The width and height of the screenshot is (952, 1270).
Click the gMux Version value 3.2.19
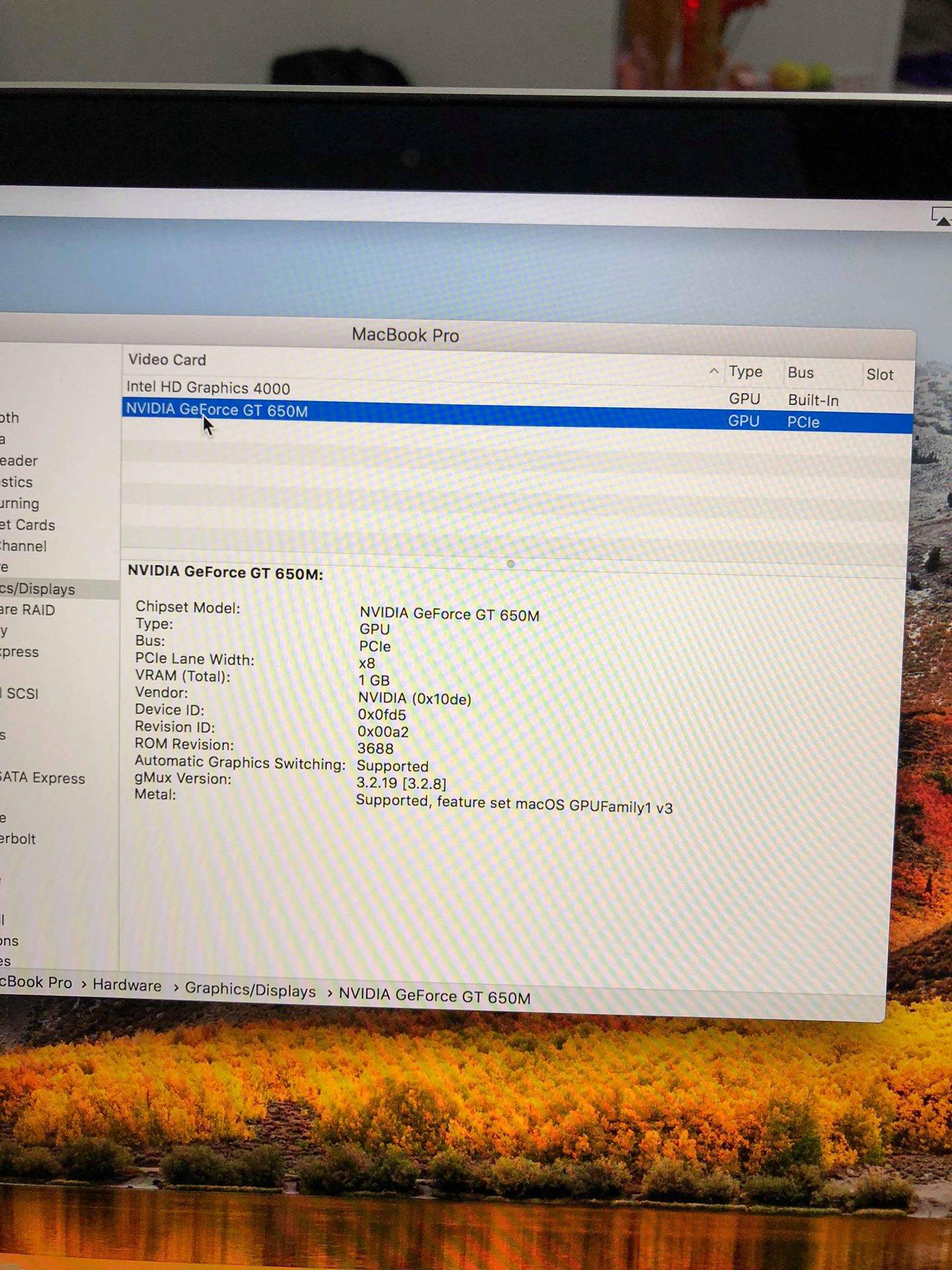[x=401, y=783]
